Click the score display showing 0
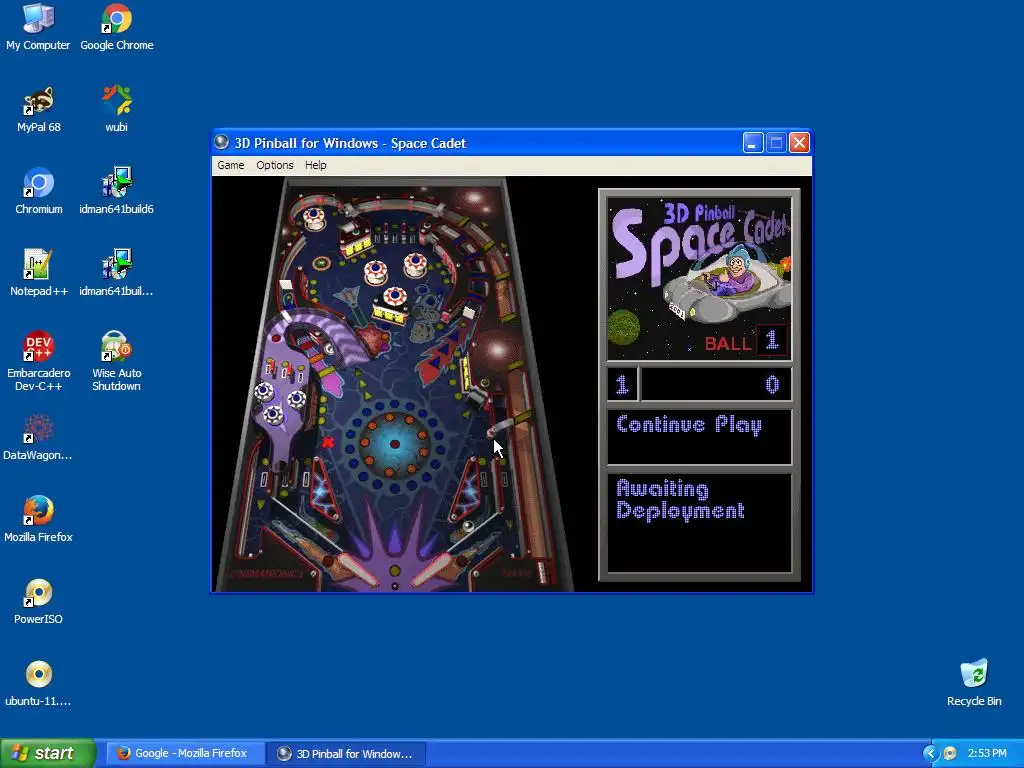1024x768 pixels. point(717,384)
